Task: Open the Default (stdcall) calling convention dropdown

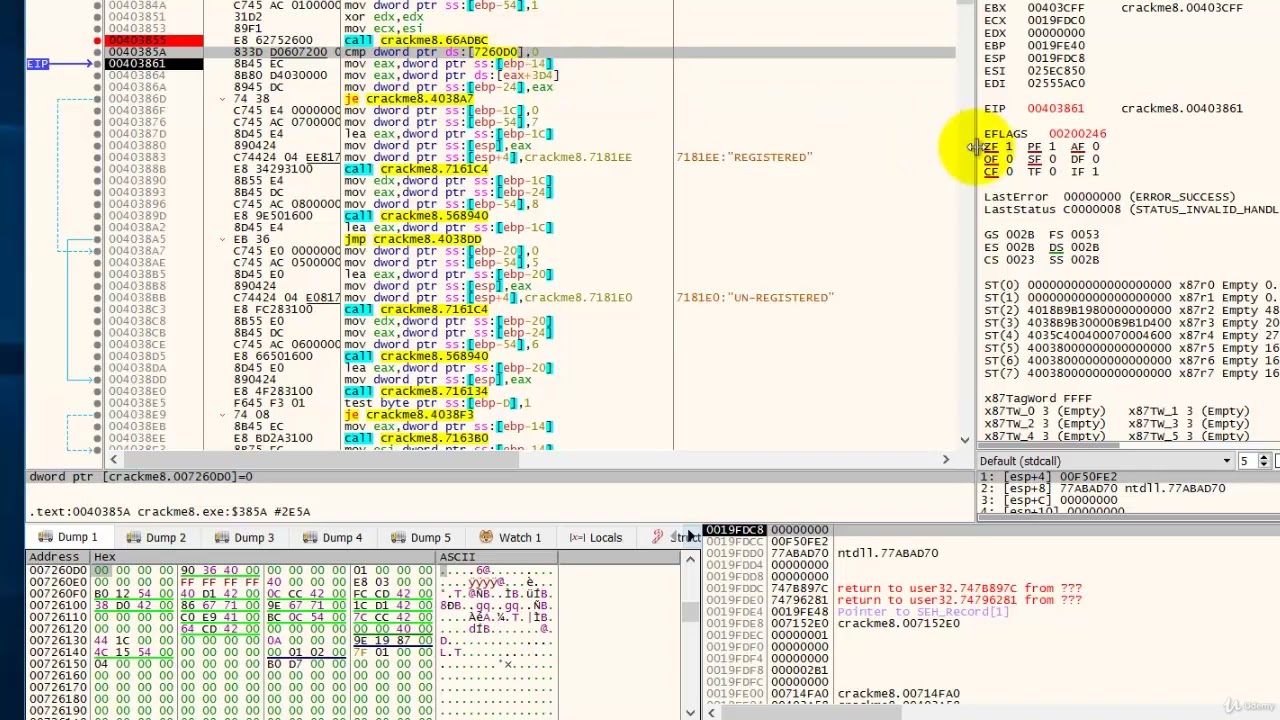Action: [1106, 461]
